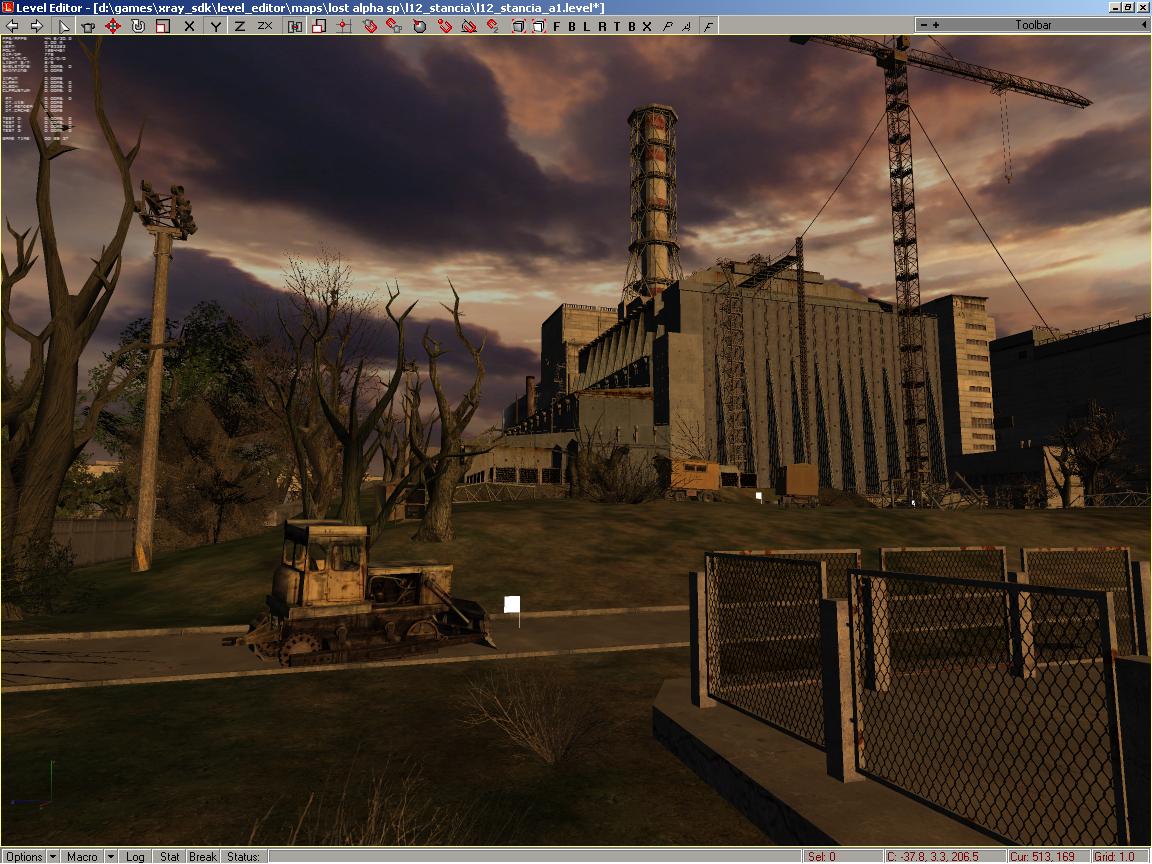This screenshot has height=864, width=1152.
Task: Open the Log window button
Action: tap(135, 856)
